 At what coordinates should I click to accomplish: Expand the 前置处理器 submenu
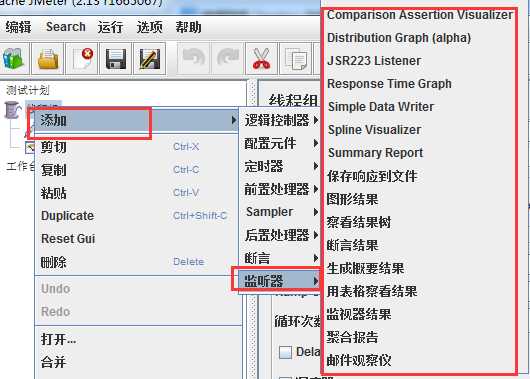280,189
